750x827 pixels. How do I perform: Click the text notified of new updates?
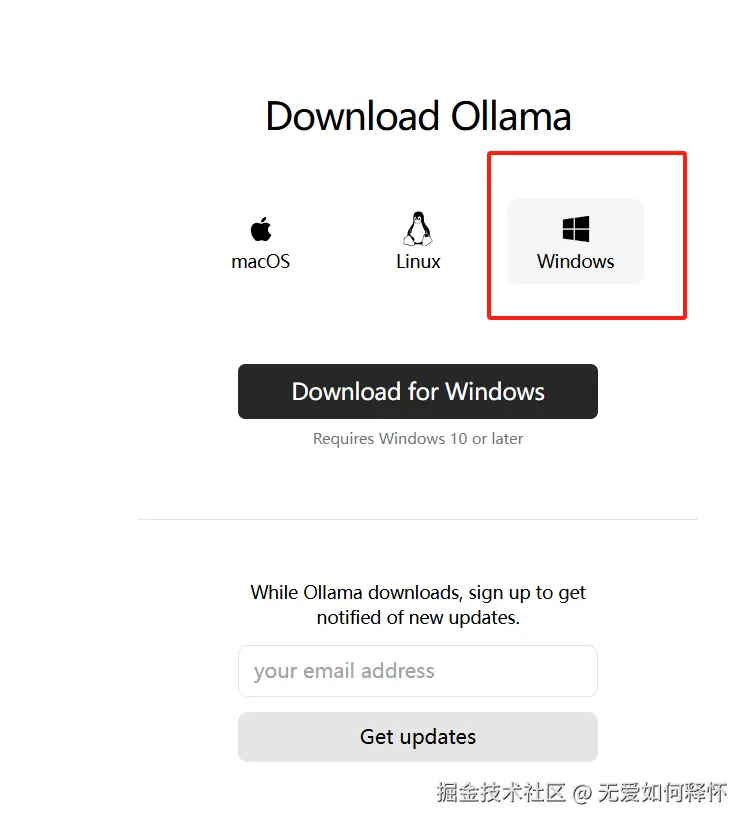click(418, 618)
